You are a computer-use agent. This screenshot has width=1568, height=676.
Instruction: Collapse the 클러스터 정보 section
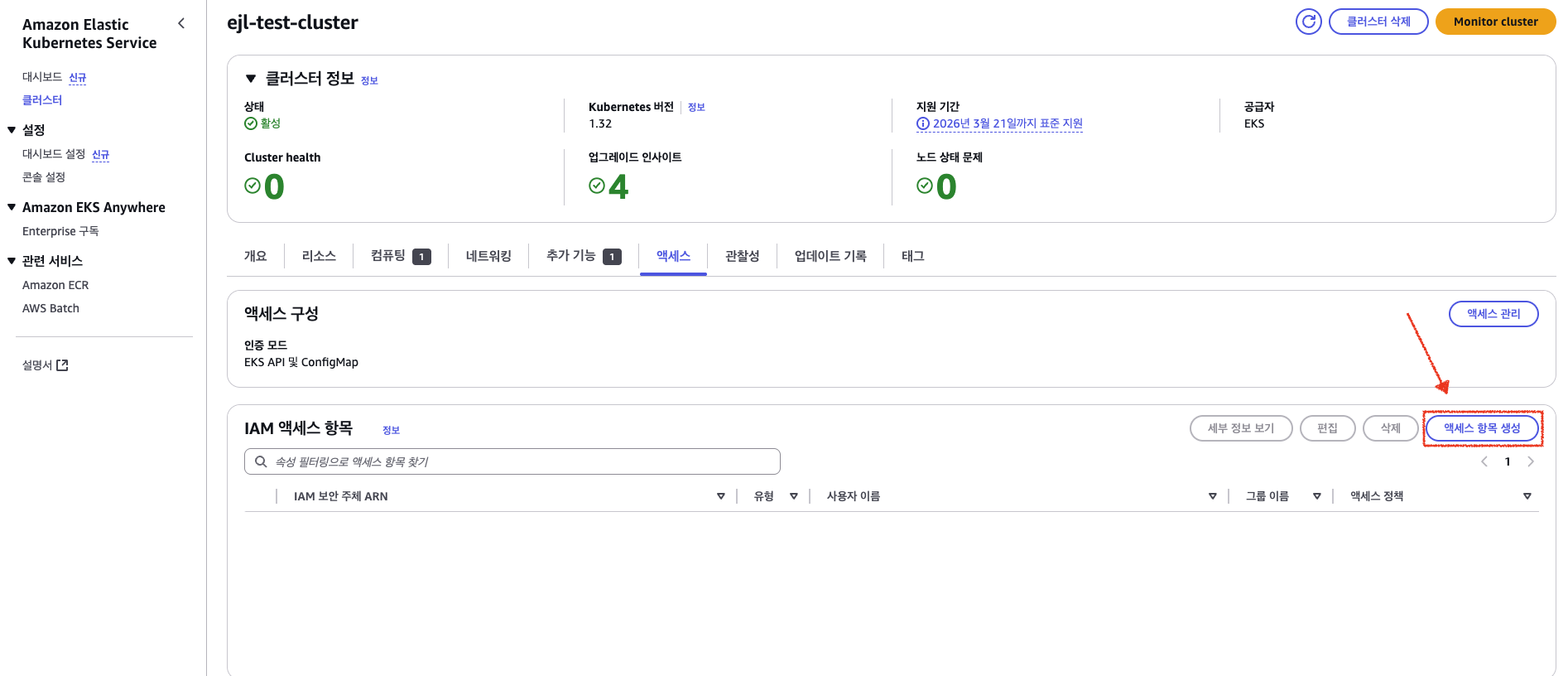click(x=251, y=79)
